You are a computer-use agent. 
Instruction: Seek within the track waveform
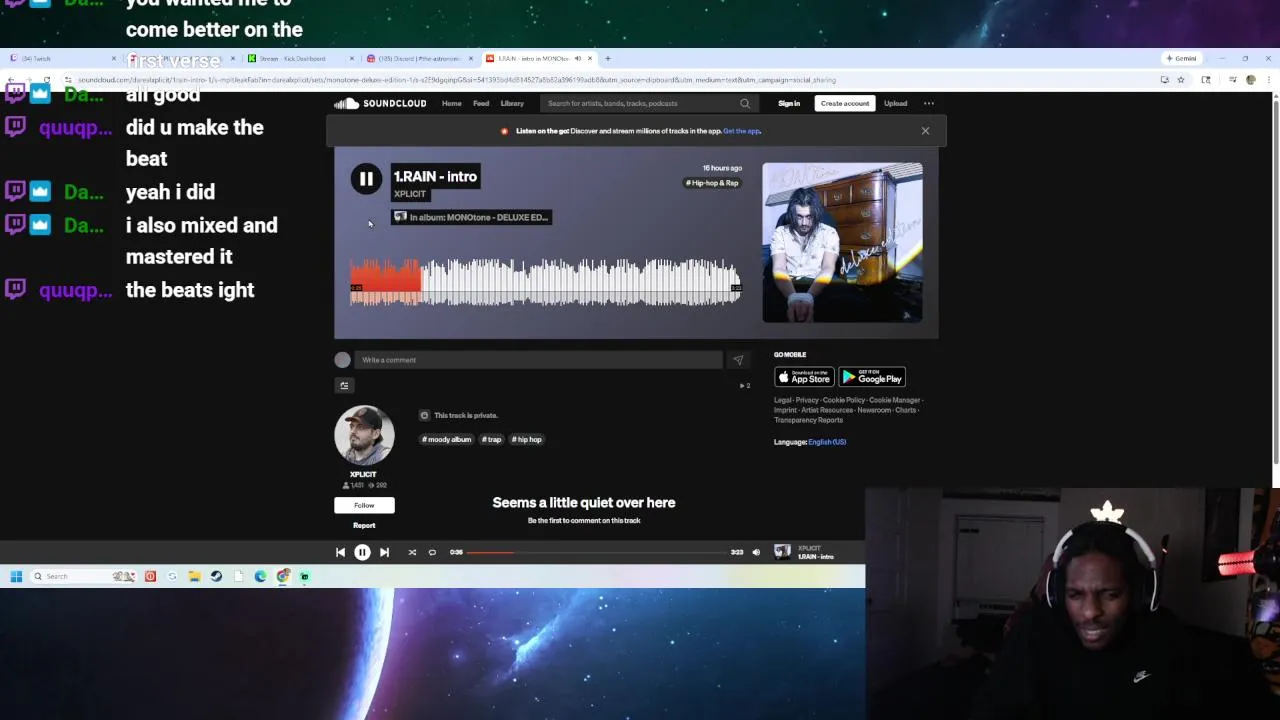click(x=545, y=282)
